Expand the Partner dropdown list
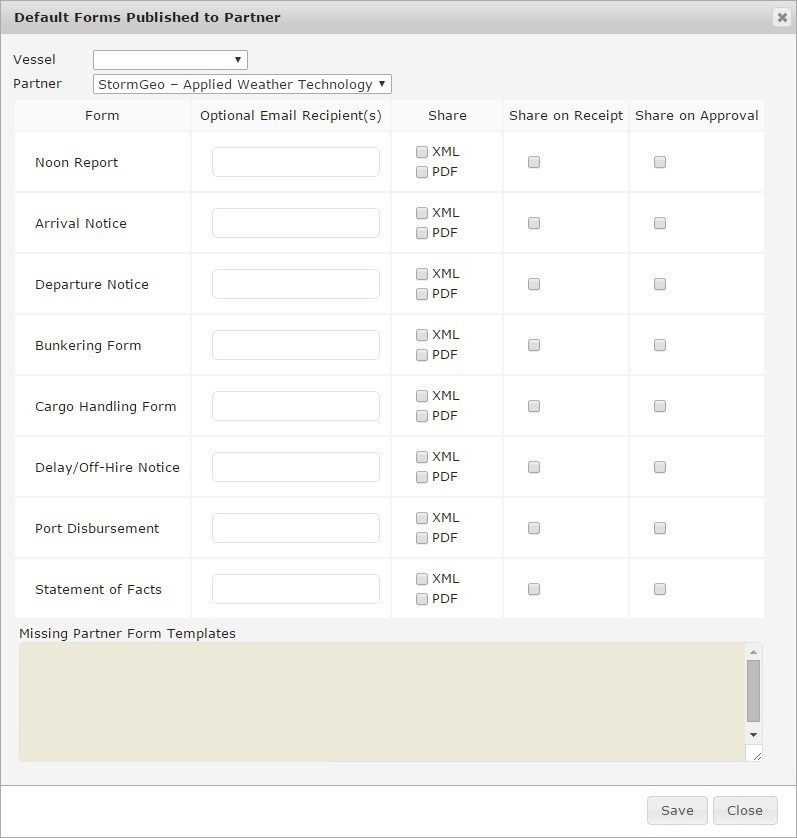This screenshot has width=797, height=838. click(242, 85)
